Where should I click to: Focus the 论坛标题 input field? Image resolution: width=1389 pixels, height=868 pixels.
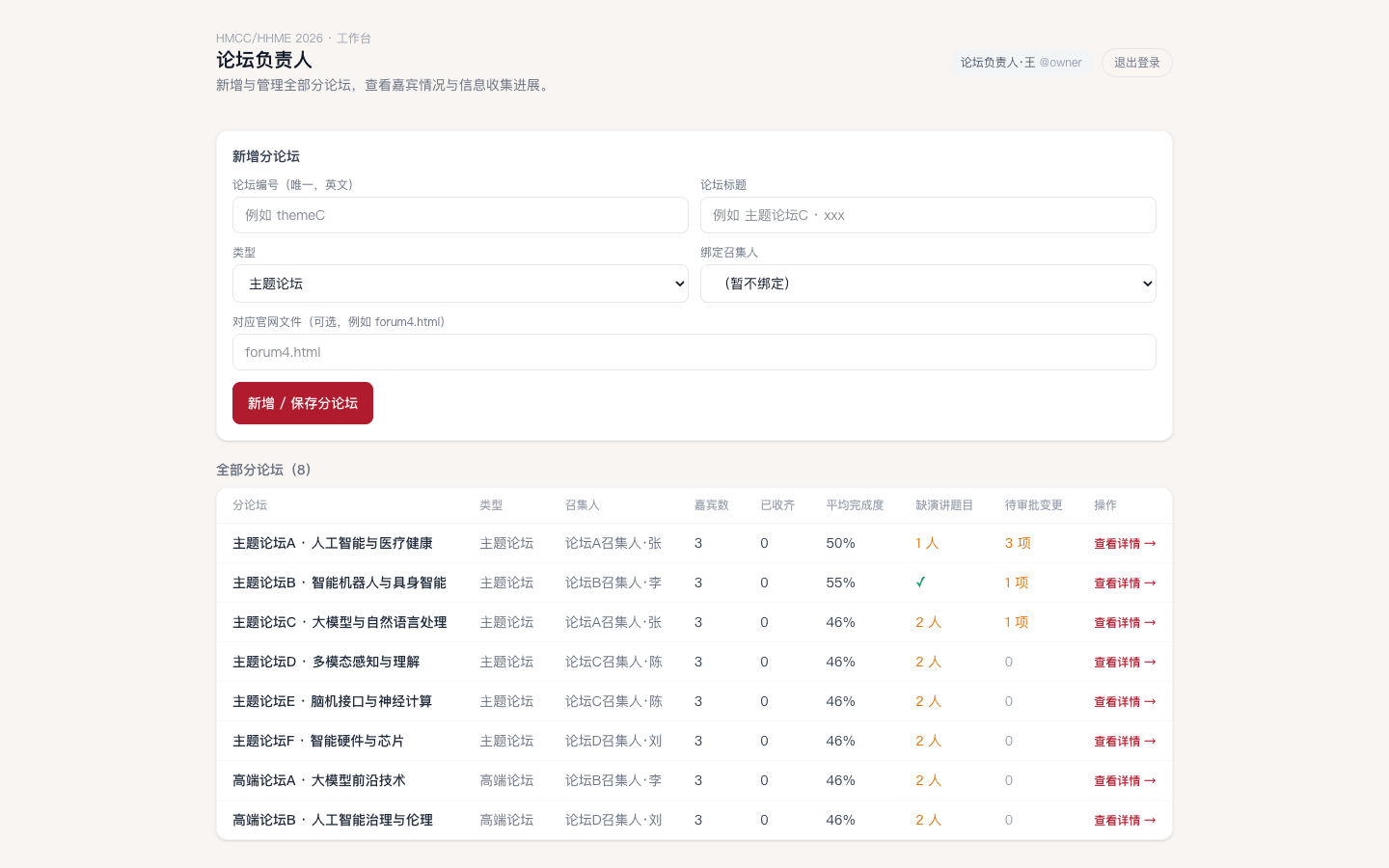tap(928, 215)
